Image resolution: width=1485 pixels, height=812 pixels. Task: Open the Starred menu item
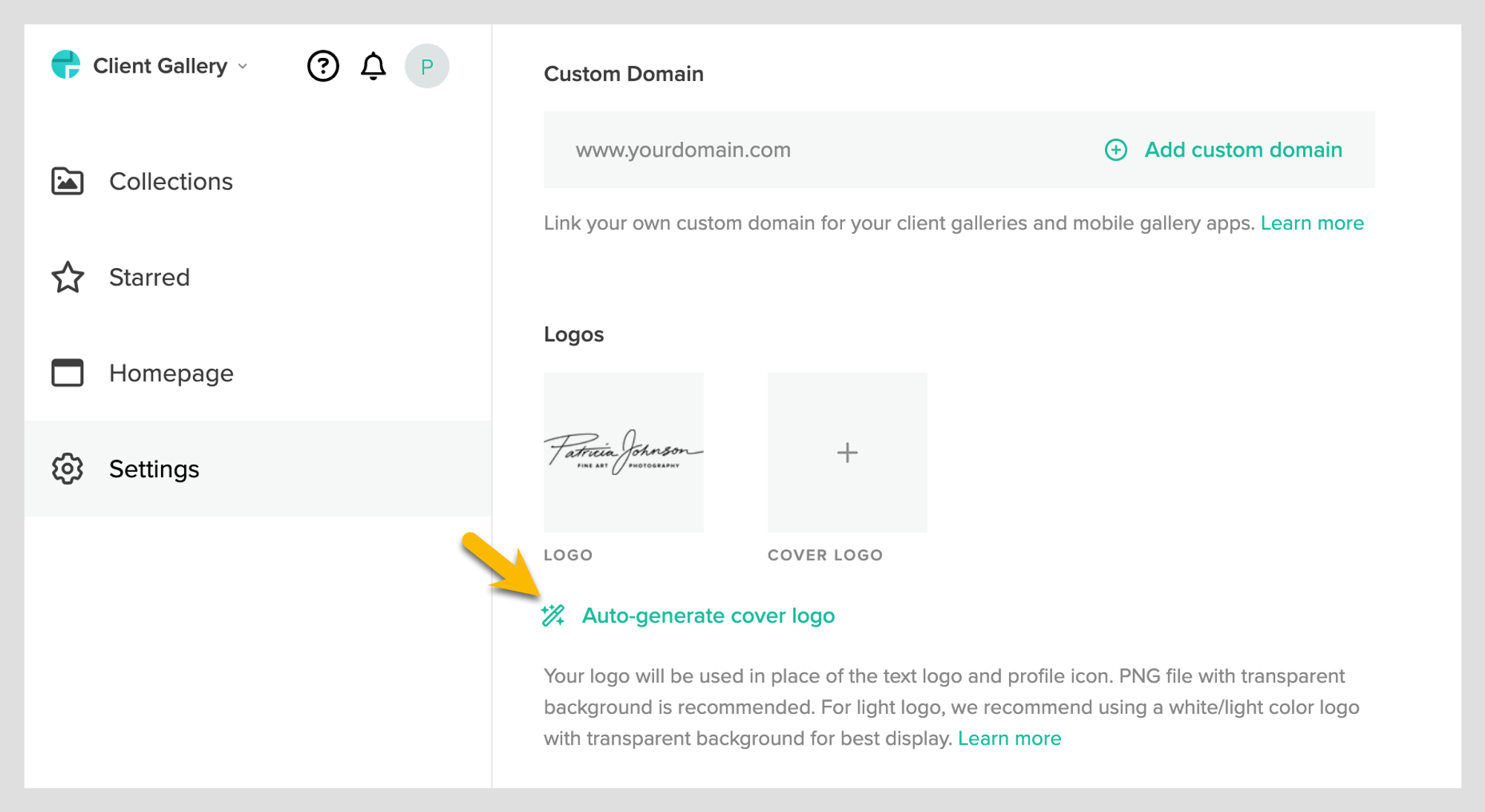pyautogui.click(x=149, y=277)
